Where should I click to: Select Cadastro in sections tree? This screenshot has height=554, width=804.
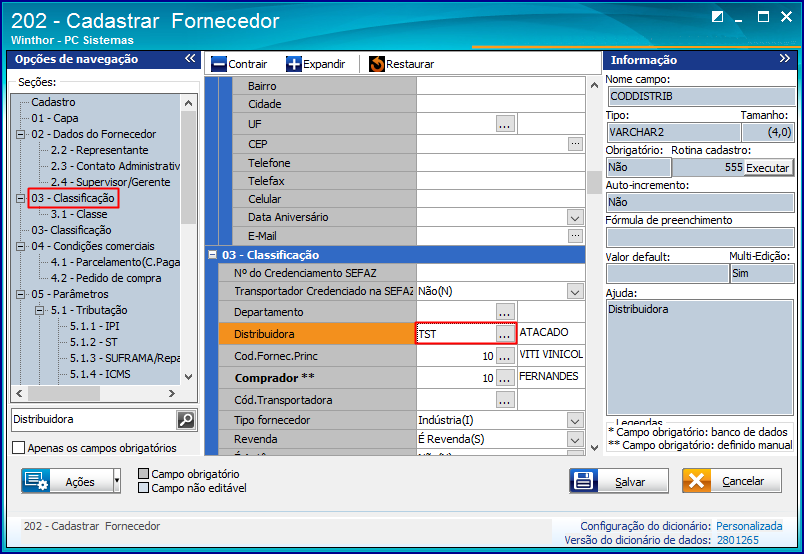click(53, 102)
